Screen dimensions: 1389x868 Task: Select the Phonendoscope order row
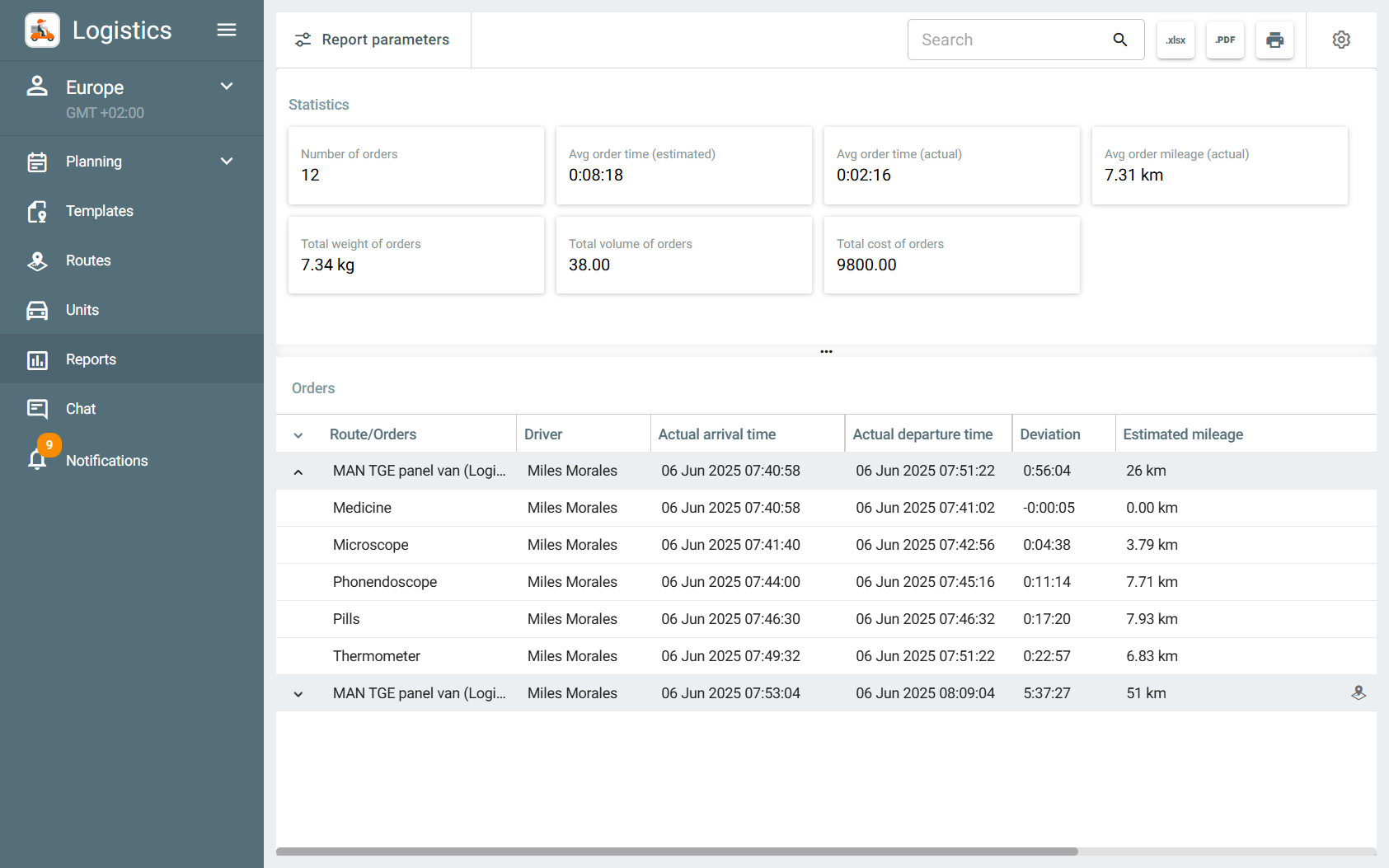(x=826, y=582)
